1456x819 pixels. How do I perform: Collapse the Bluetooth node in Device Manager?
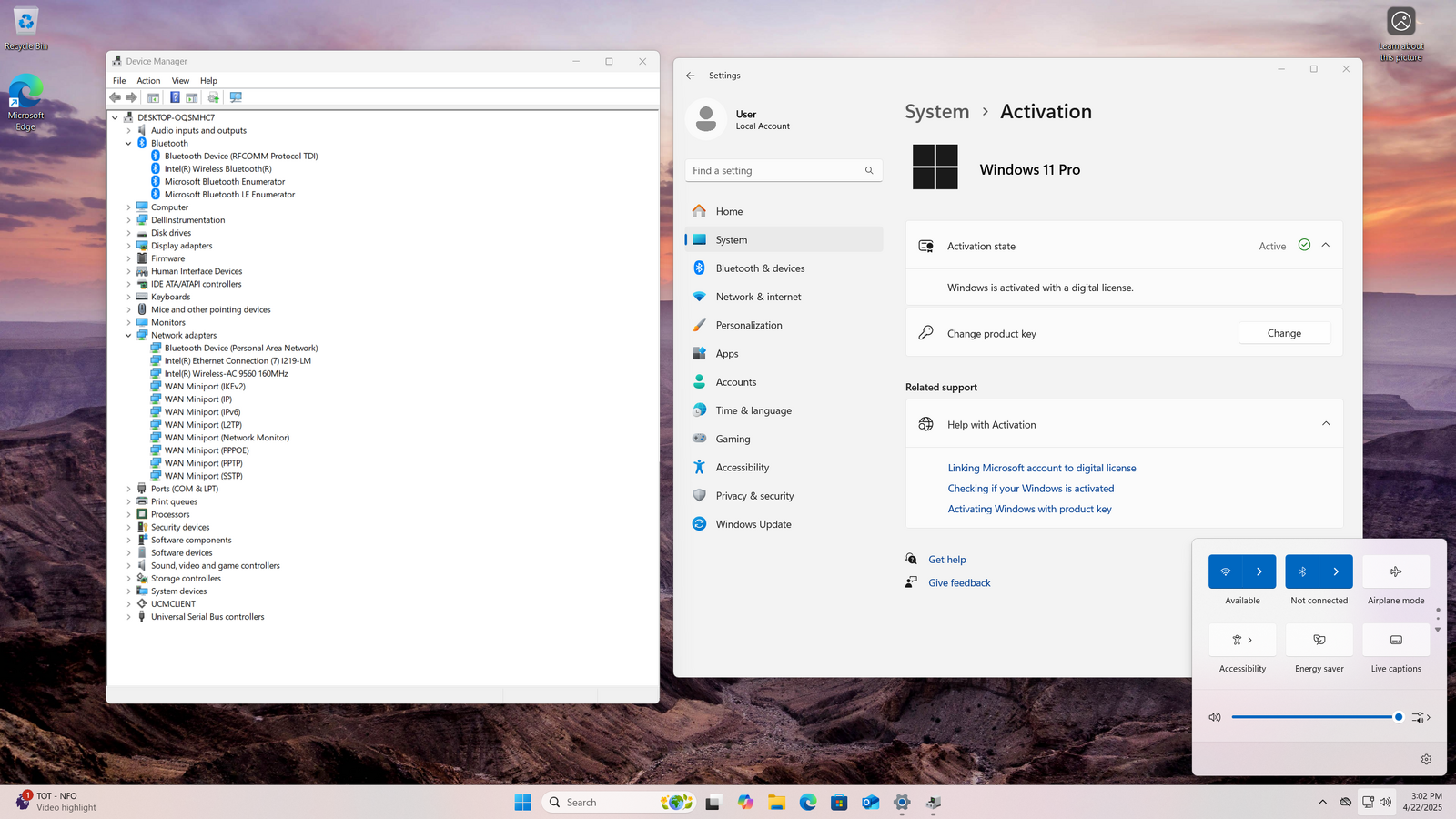(x=128, y=144)
